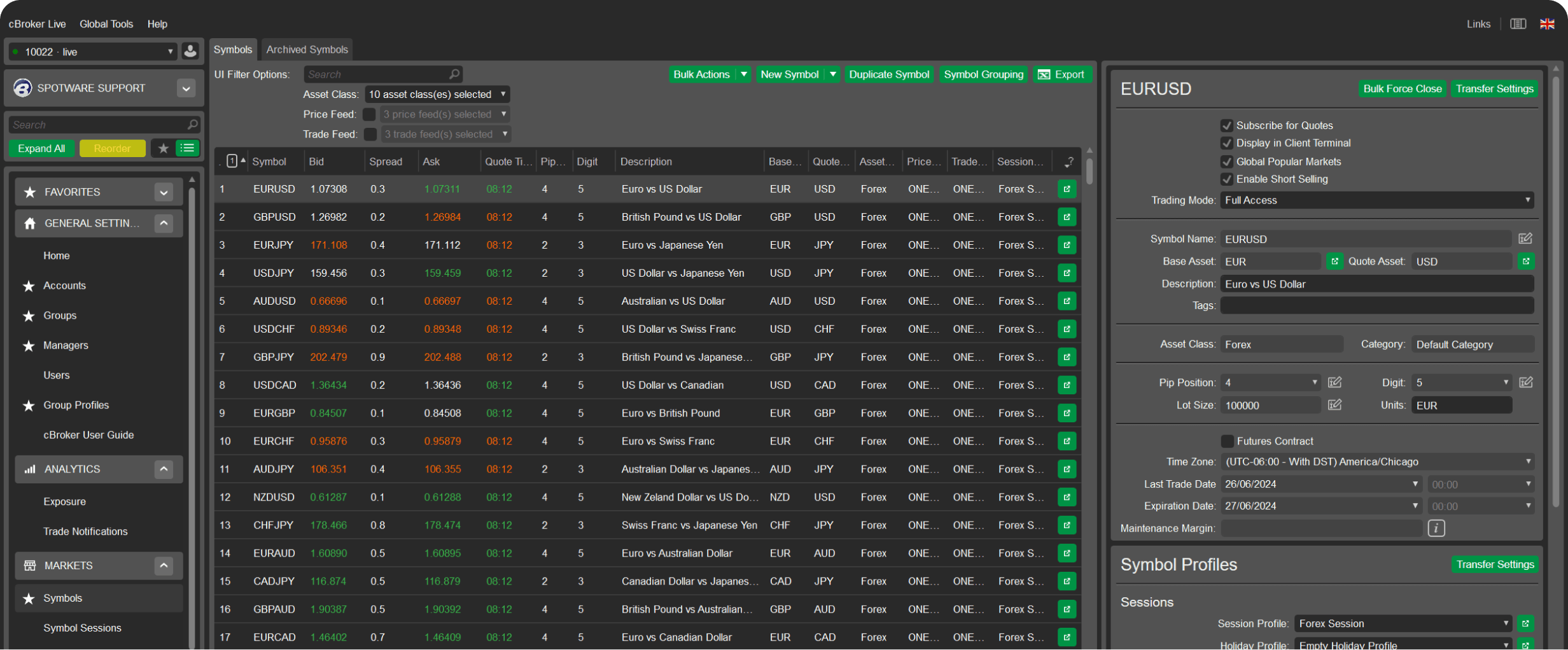1568x650 pixels.
Task: Click the Tags input field
Action: click(x=1376, y=306)
